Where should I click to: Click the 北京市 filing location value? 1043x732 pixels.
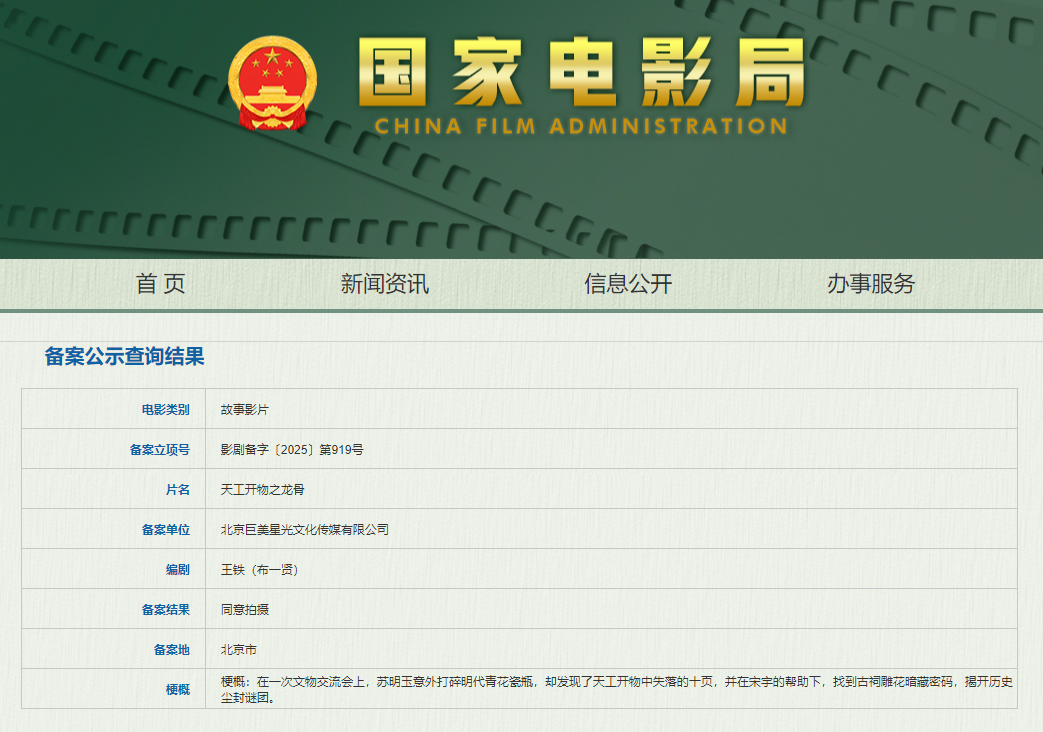click(239, 650)
